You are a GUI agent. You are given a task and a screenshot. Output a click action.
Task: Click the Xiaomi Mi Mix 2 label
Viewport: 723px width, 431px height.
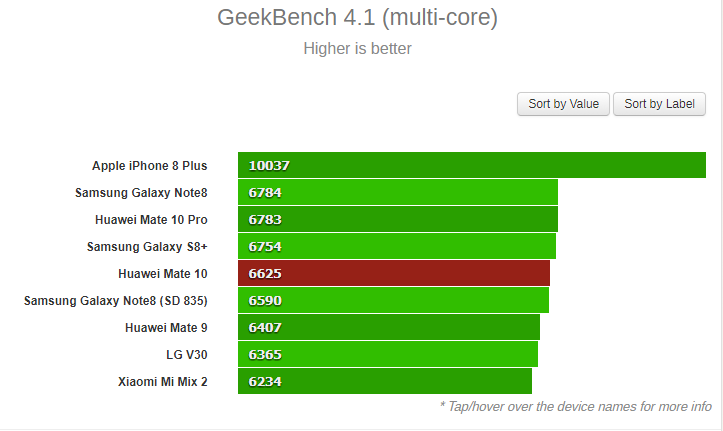pyautogui.click(x=163, y=382)
